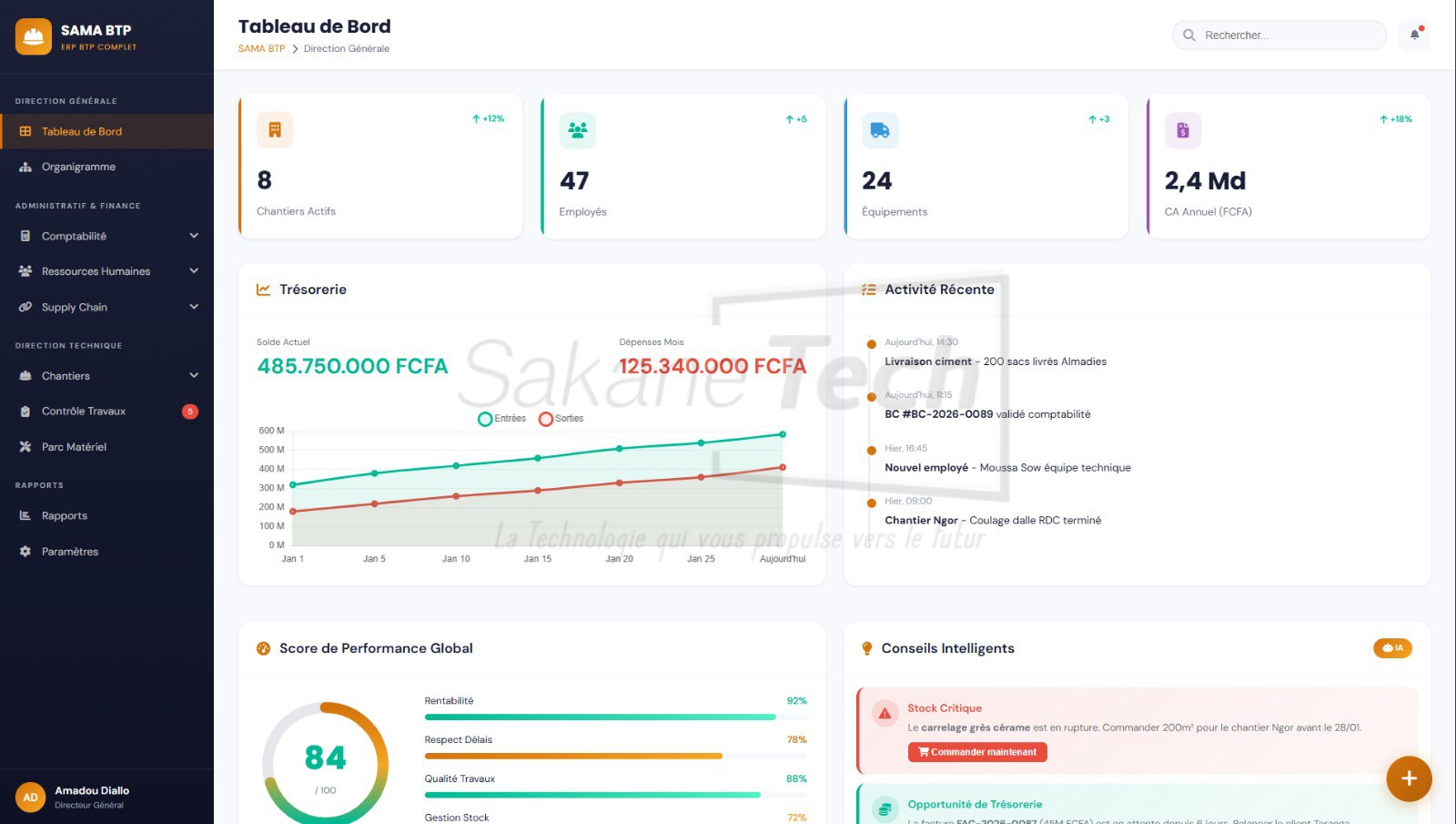Image resolution: width=1456 pixels, height=824 pixels.
Task: Click the Rapports chart icon
Action: (x=25, y=515)
